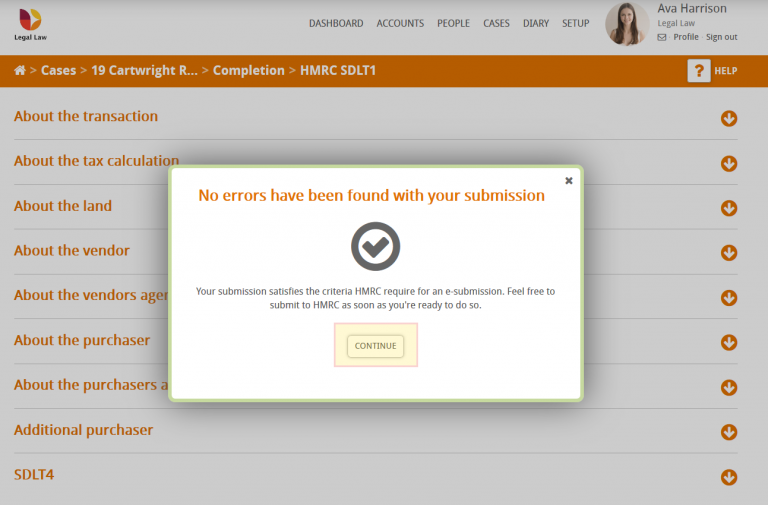Click the About the land heading
This screenshot has width=768, height=505.
tap(63, 206)
